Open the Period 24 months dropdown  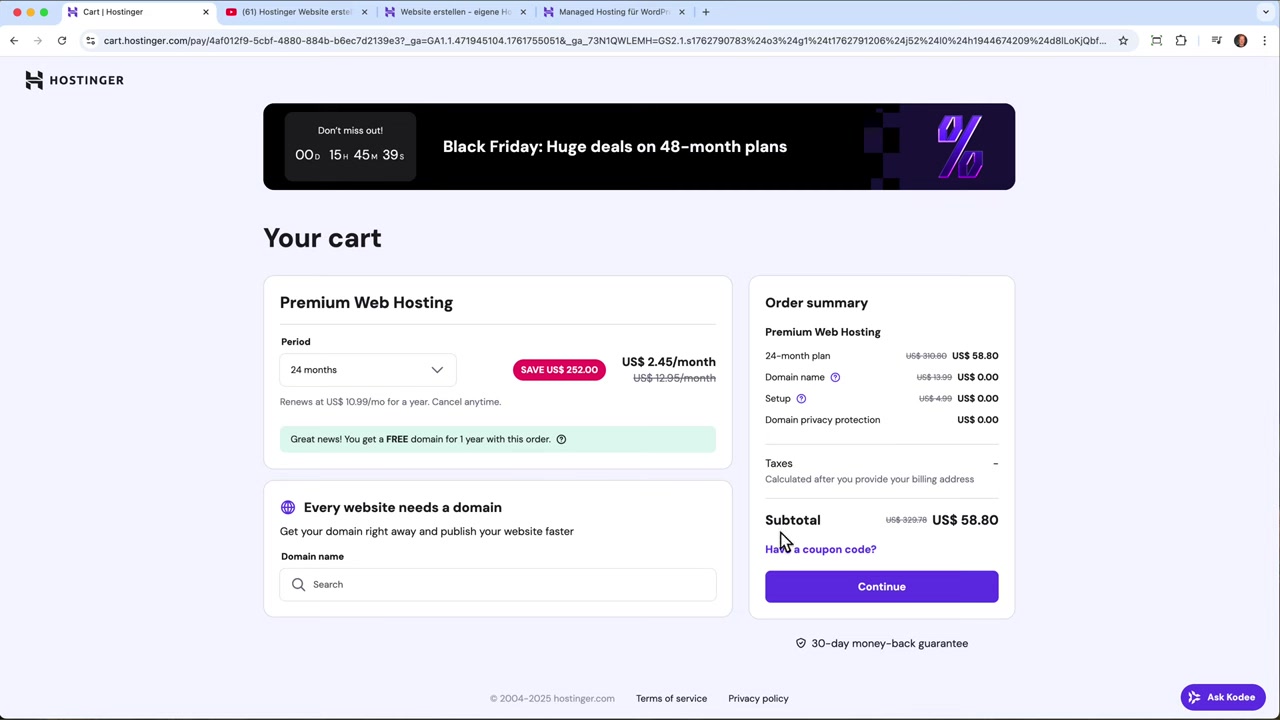[367, 370]
